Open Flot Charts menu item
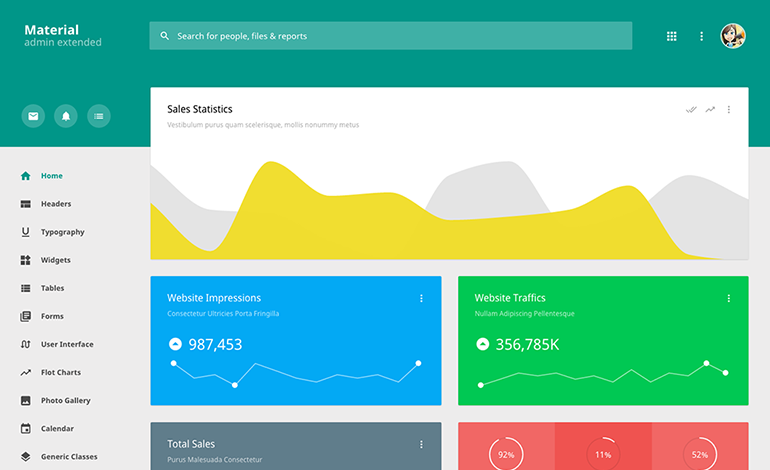The width and height of the screenshot is (770, 470). point(61,372)
